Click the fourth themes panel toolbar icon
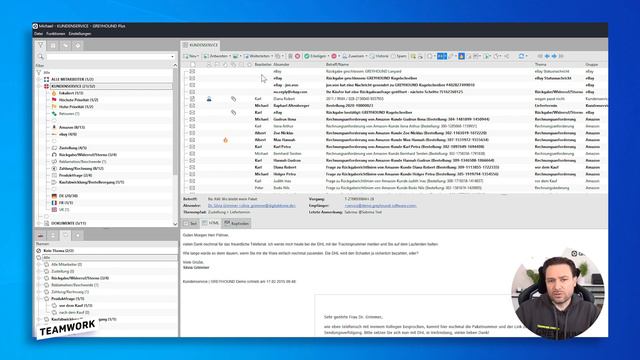 point(78,235)
